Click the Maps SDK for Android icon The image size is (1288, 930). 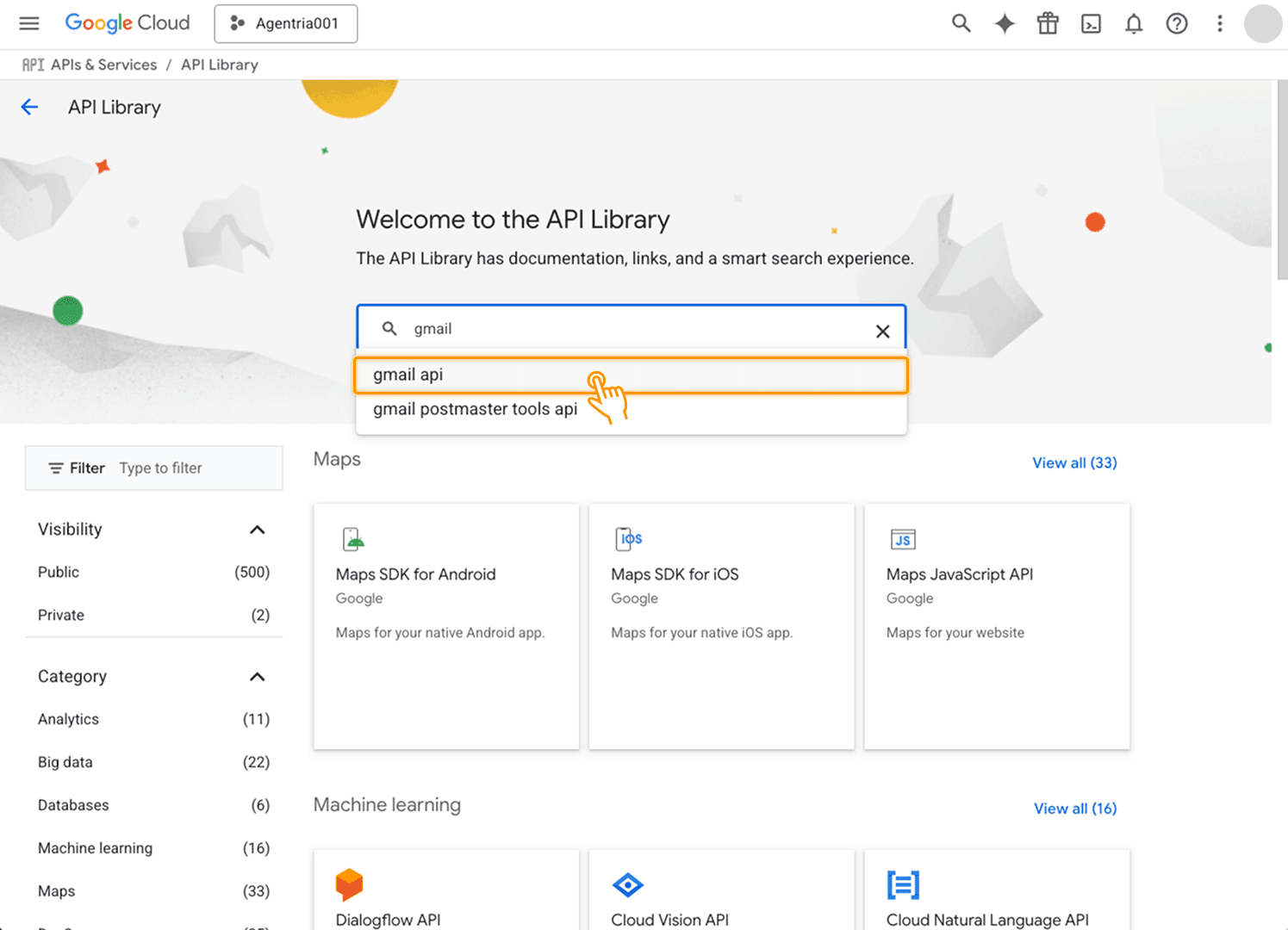click(353, 539)
